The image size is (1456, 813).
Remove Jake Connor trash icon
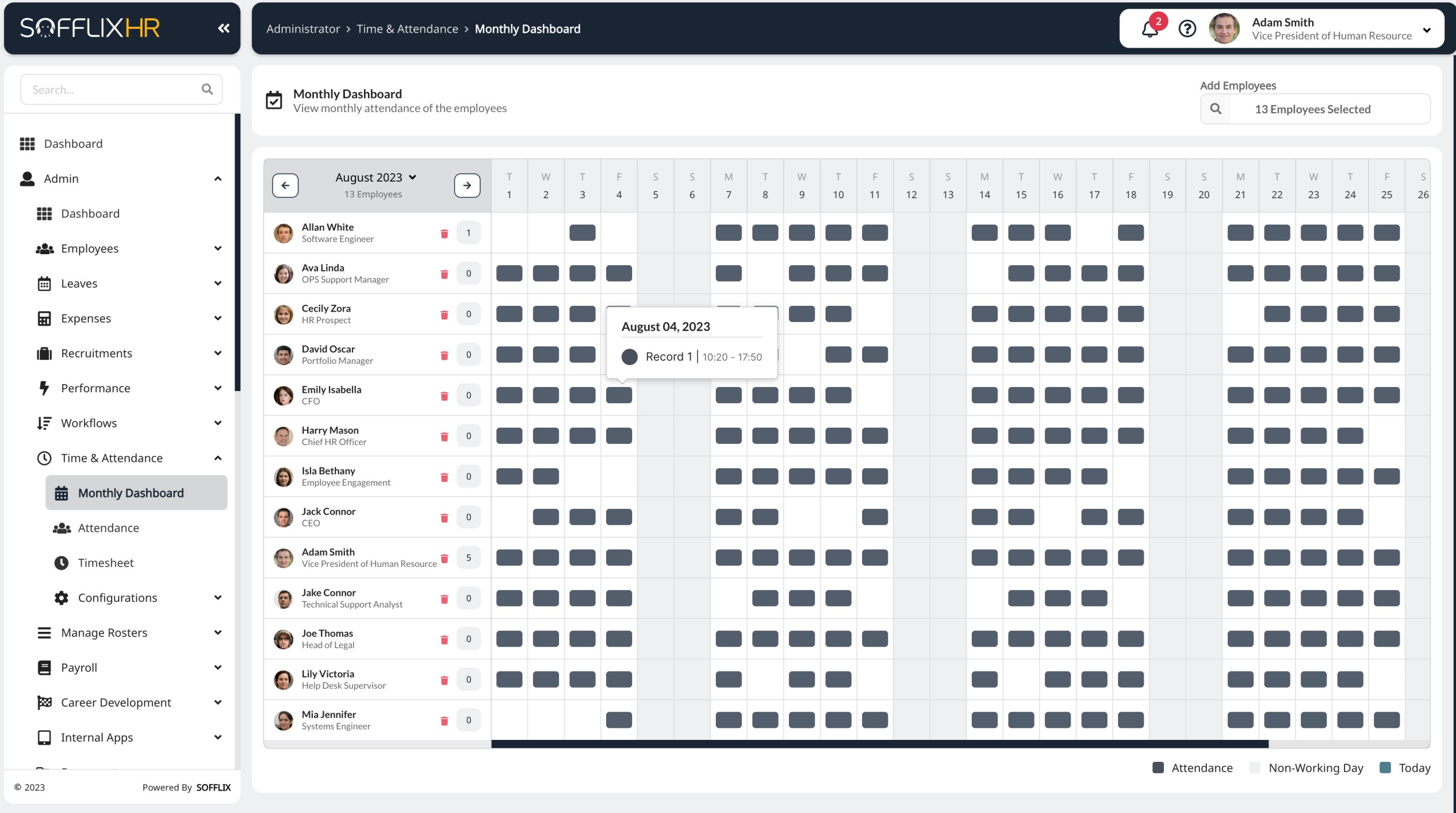click(444, 599)
